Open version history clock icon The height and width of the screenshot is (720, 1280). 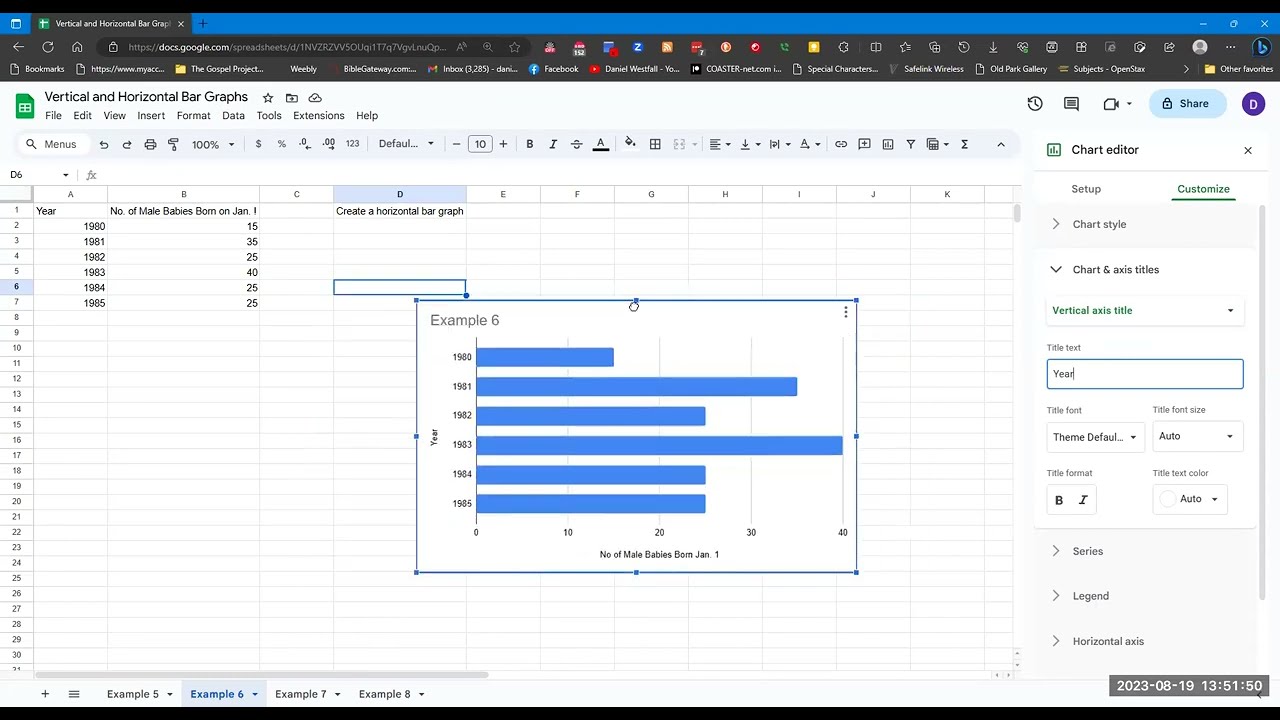[1035, 104]
